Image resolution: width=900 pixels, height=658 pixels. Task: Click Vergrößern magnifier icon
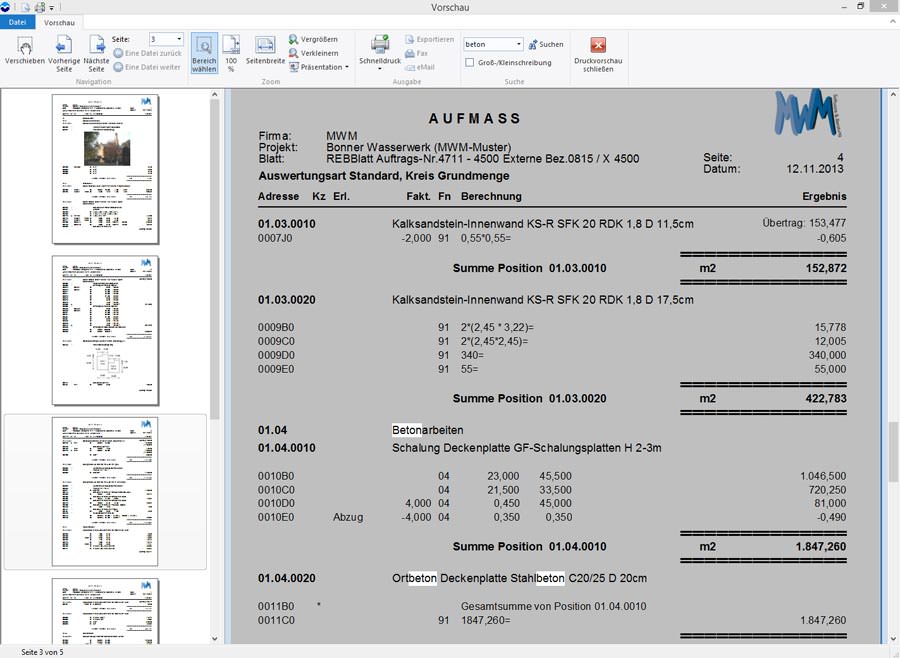(293, 39)
